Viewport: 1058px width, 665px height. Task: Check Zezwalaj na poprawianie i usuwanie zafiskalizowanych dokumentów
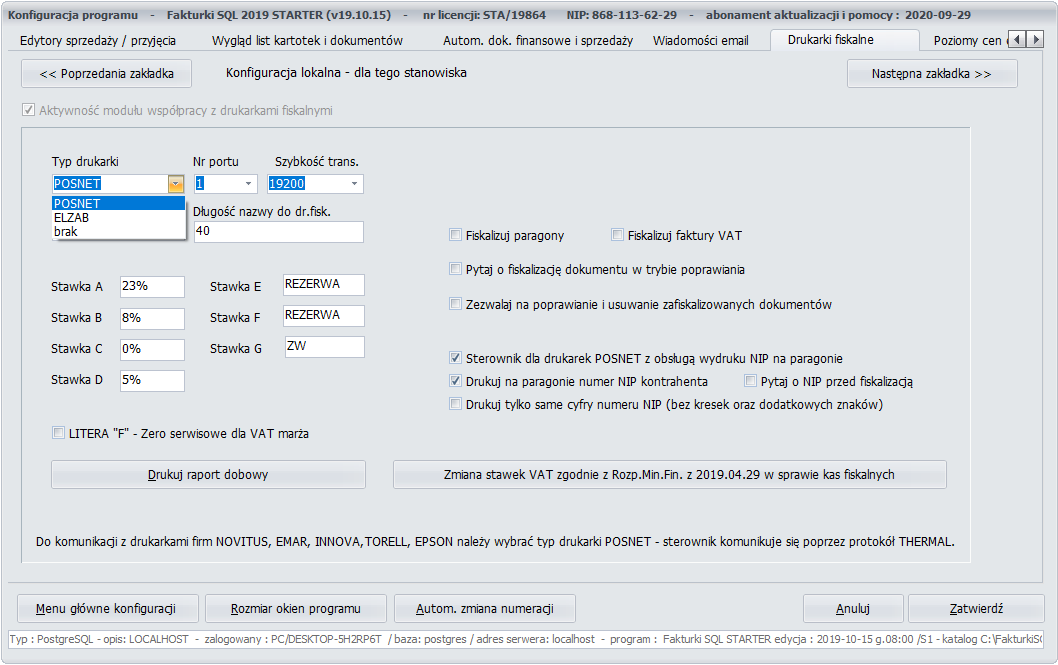(455, 304)
